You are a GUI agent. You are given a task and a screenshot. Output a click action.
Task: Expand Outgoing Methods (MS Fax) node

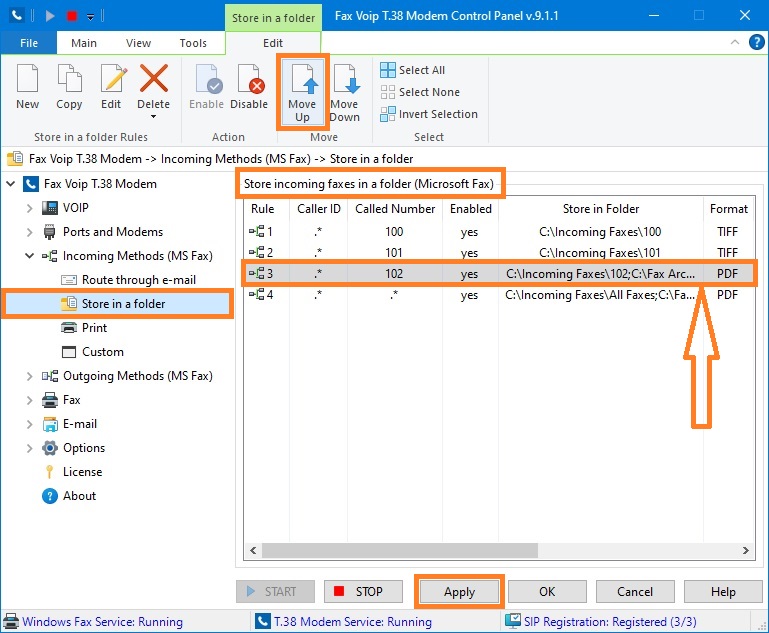point(29,376)
